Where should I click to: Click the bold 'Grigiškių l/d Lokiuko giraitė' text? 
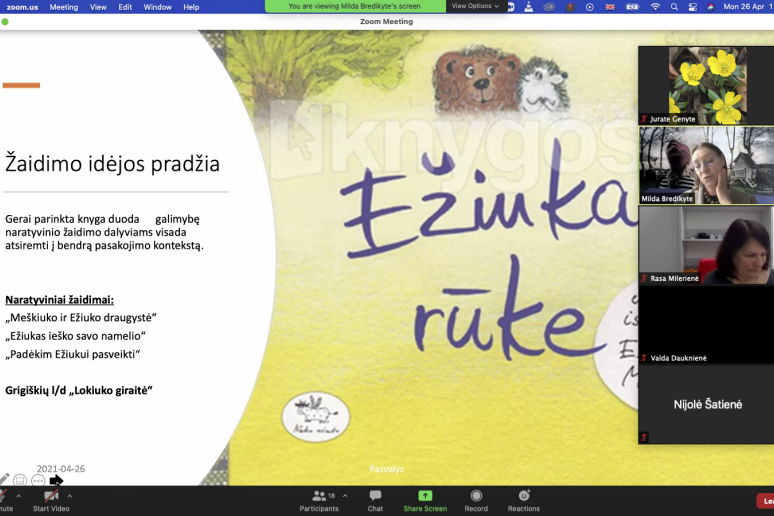(x=78, y=391)
